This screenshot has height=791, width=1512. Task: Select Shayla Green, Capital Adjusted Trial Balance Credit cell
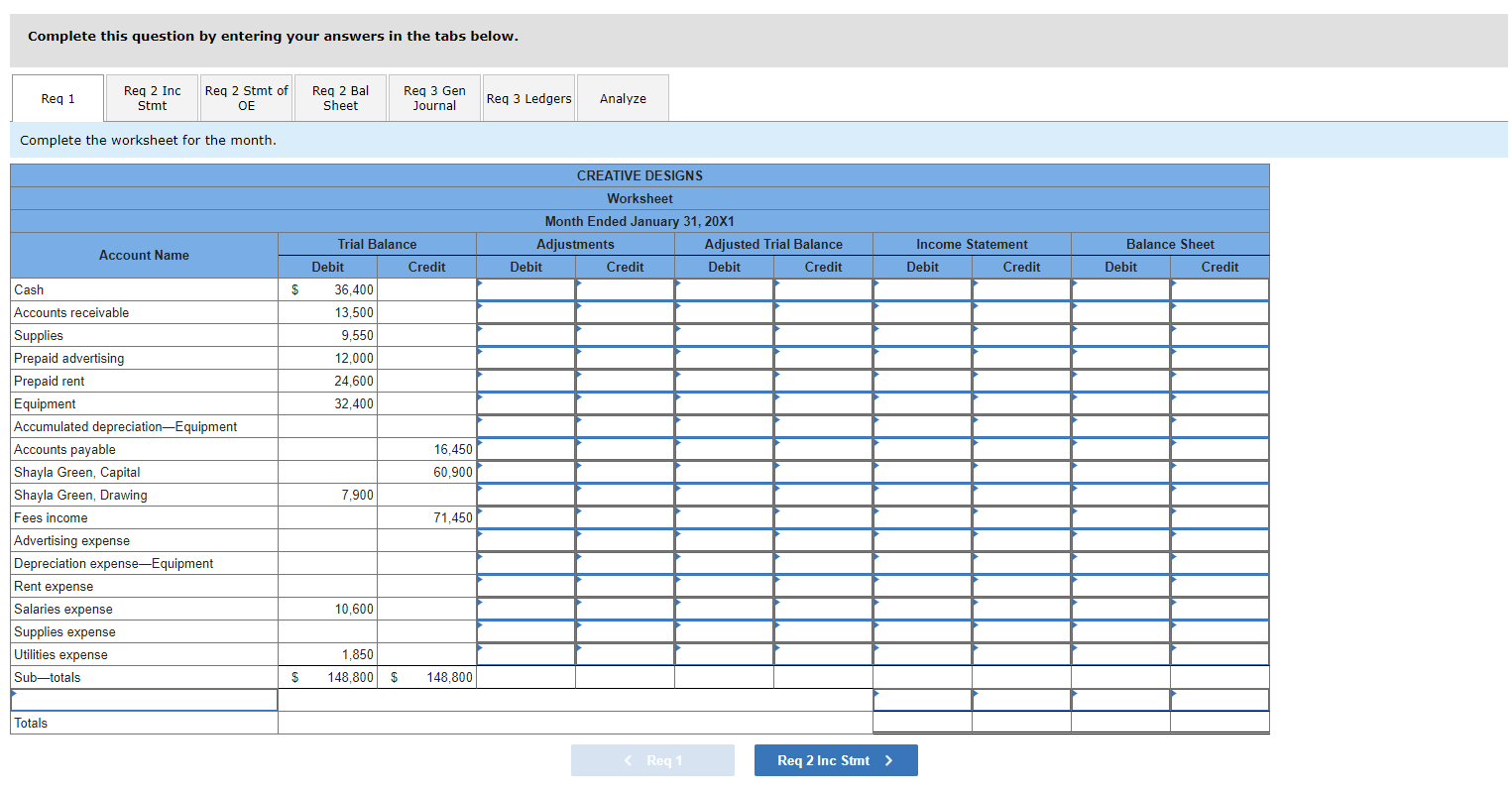(823, 472)
